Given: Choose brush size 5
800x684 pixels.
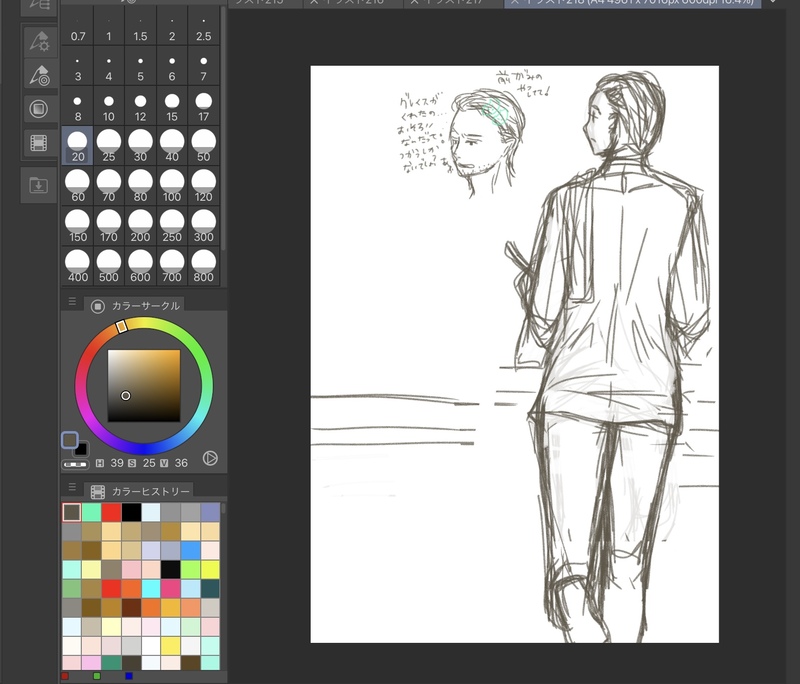Looking at the screenshot, I should (140, 66).
